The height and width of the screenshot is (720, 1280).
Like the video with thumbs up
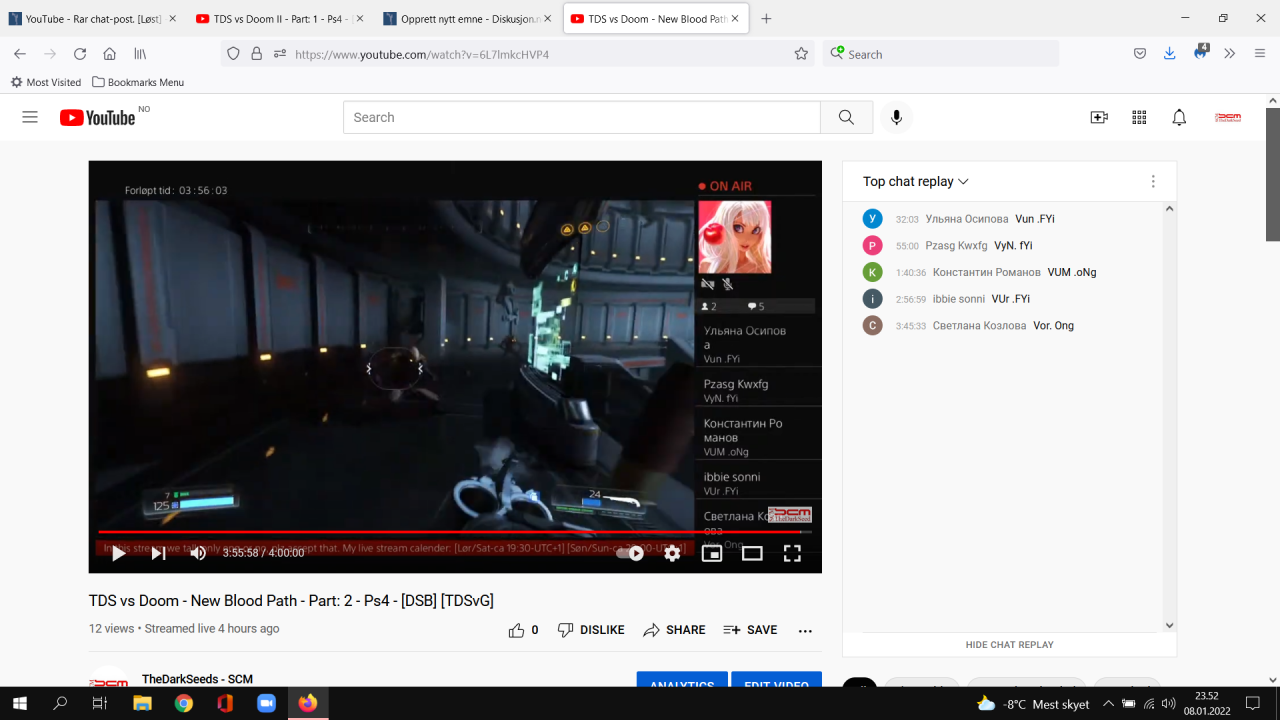(x=523, y=630)
